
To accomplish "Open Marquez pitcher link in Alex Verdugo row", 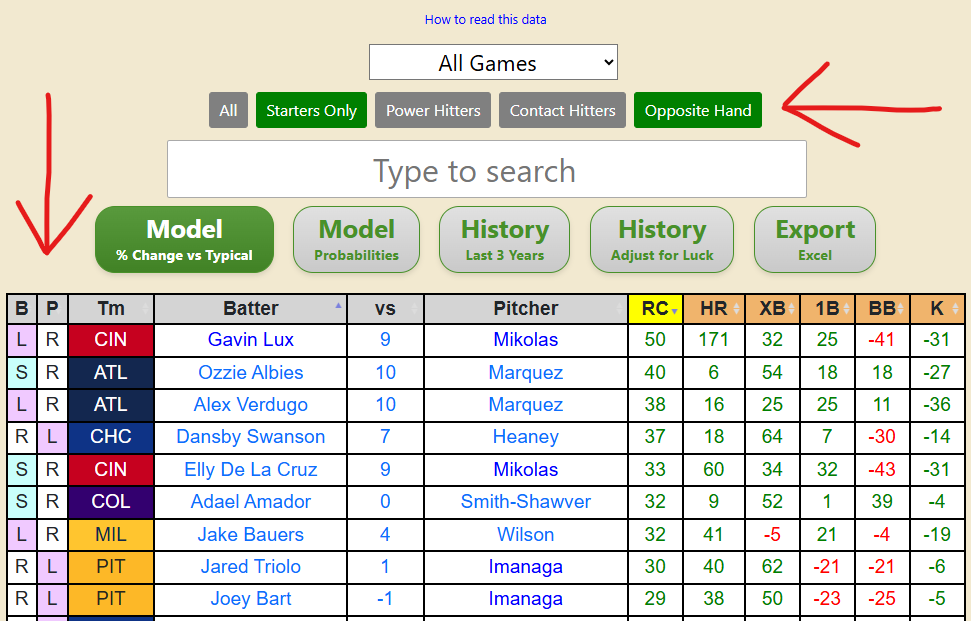I will (526, 405).
